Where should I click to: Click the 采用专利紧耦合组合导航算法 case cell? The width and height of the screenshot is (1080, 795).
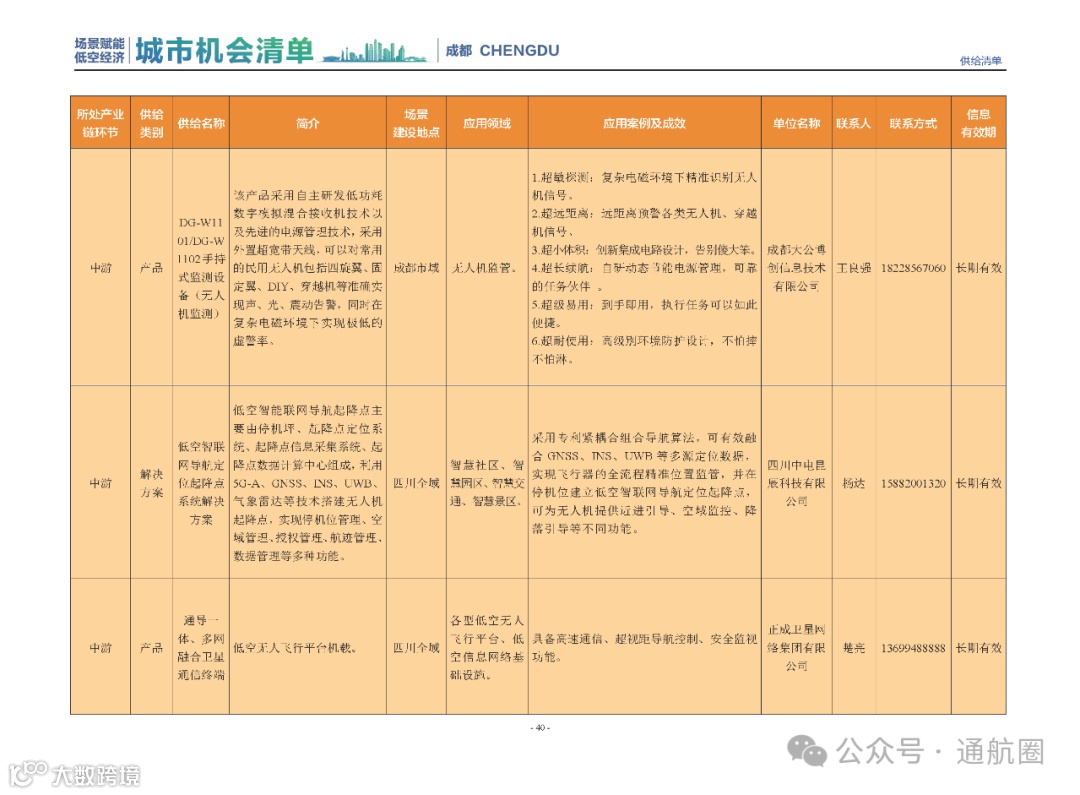coord(644,483)
